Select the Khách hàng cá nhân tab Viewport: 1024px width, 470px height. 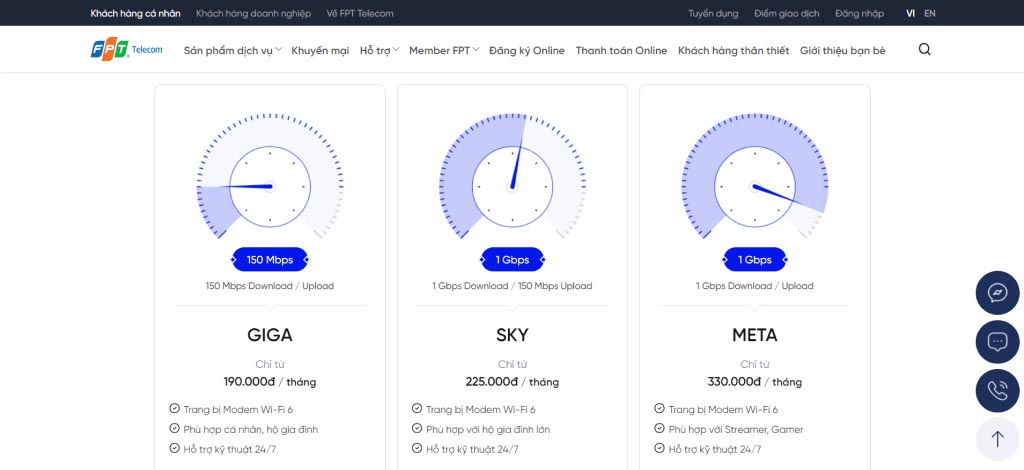135,13
